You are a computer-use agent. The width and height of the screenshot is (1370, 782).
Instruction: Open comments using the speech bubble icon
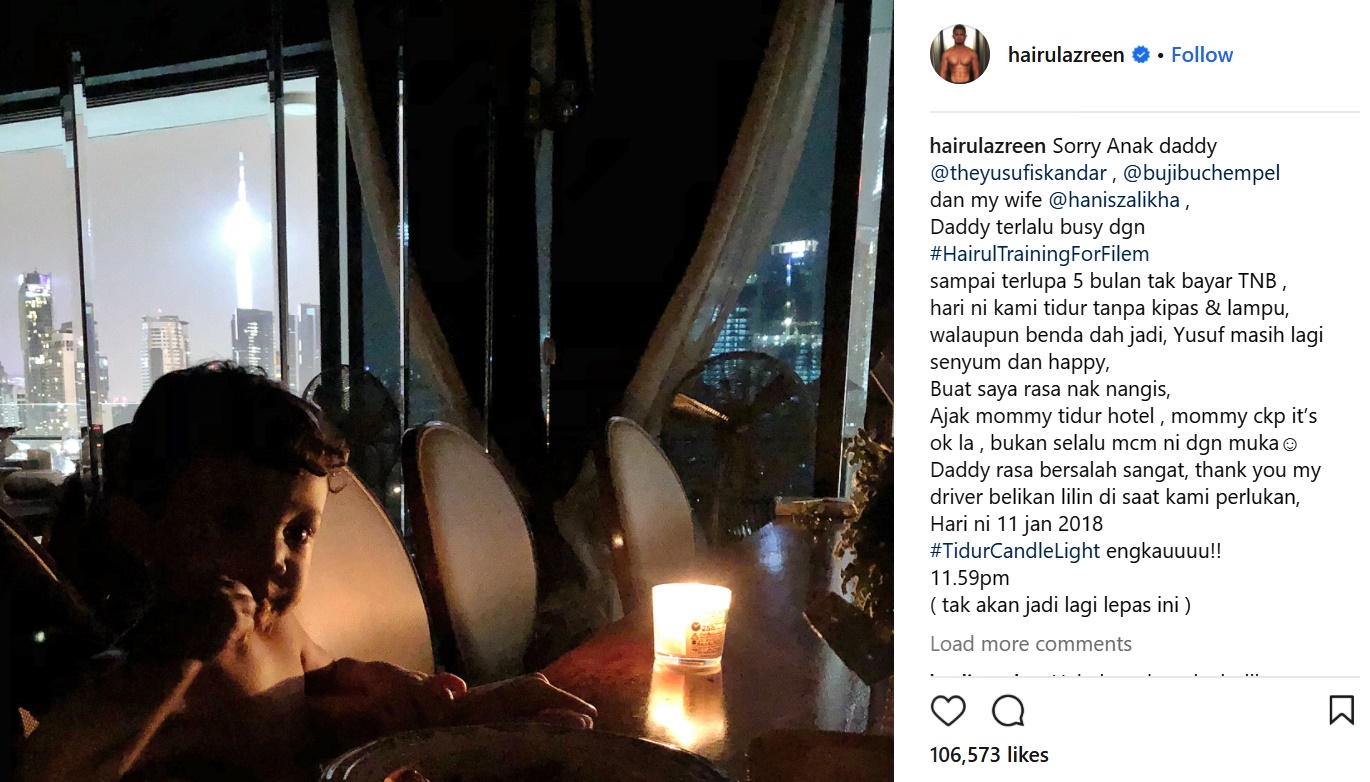pyautogui.click(x=1008, y=710)
